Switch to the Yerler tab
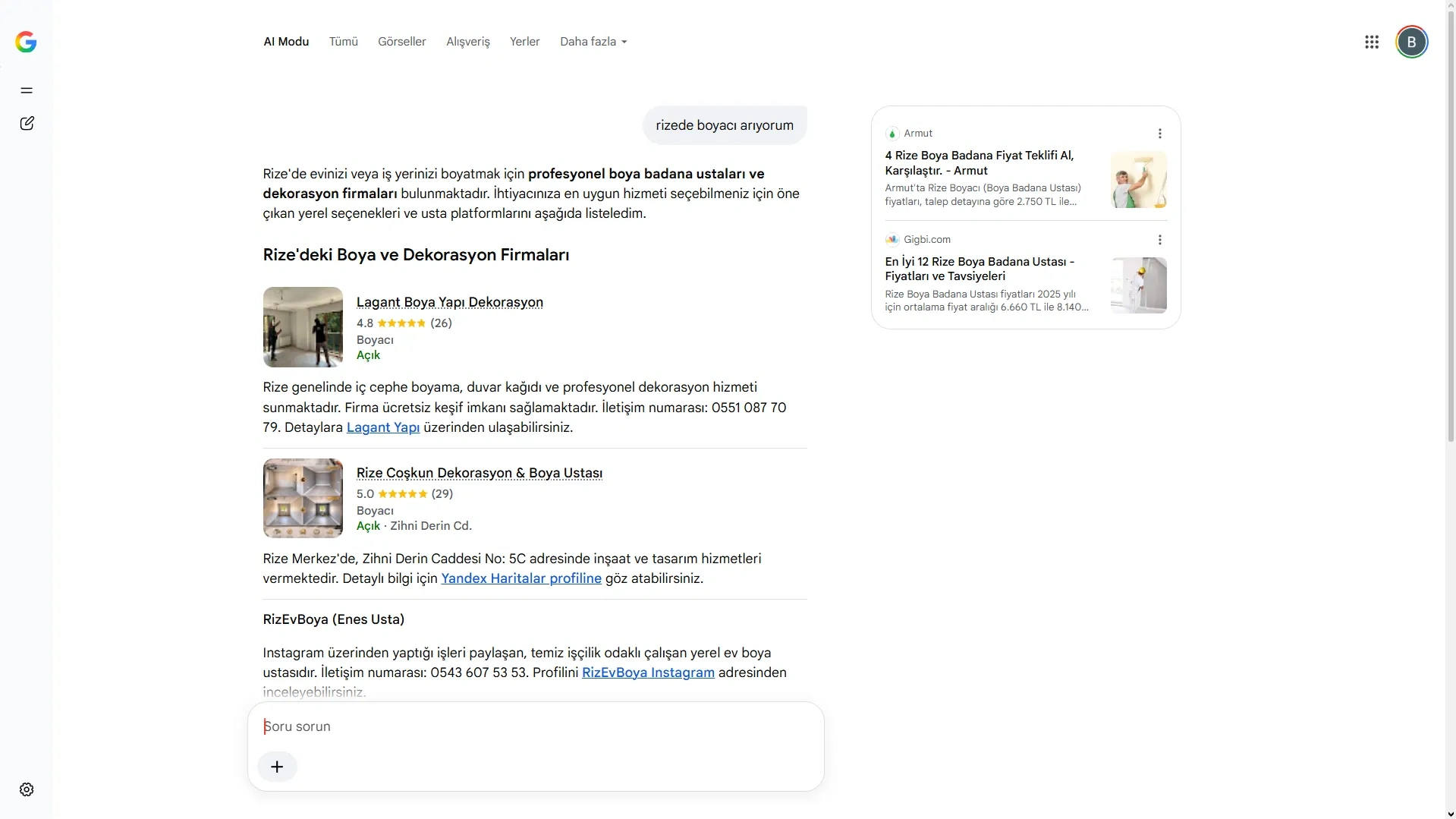This screenshot has width=1456, height=819. click(525, 42)
